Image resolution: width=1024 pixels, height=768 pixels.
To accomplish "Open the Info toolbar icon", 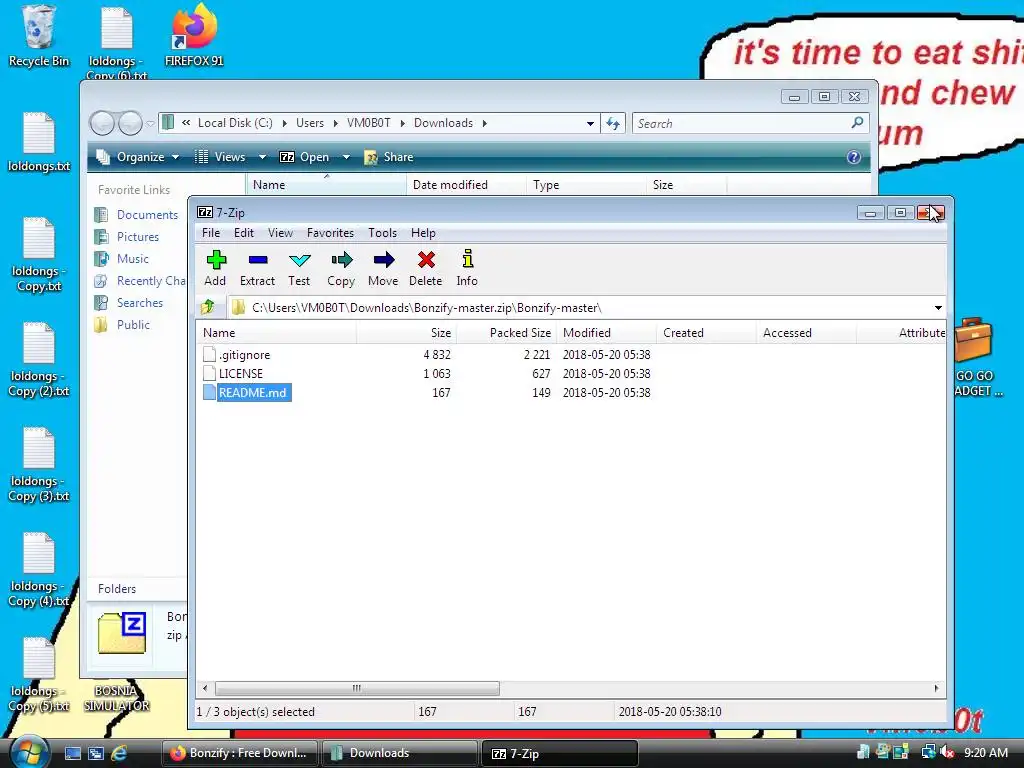I will coord(467,268).
